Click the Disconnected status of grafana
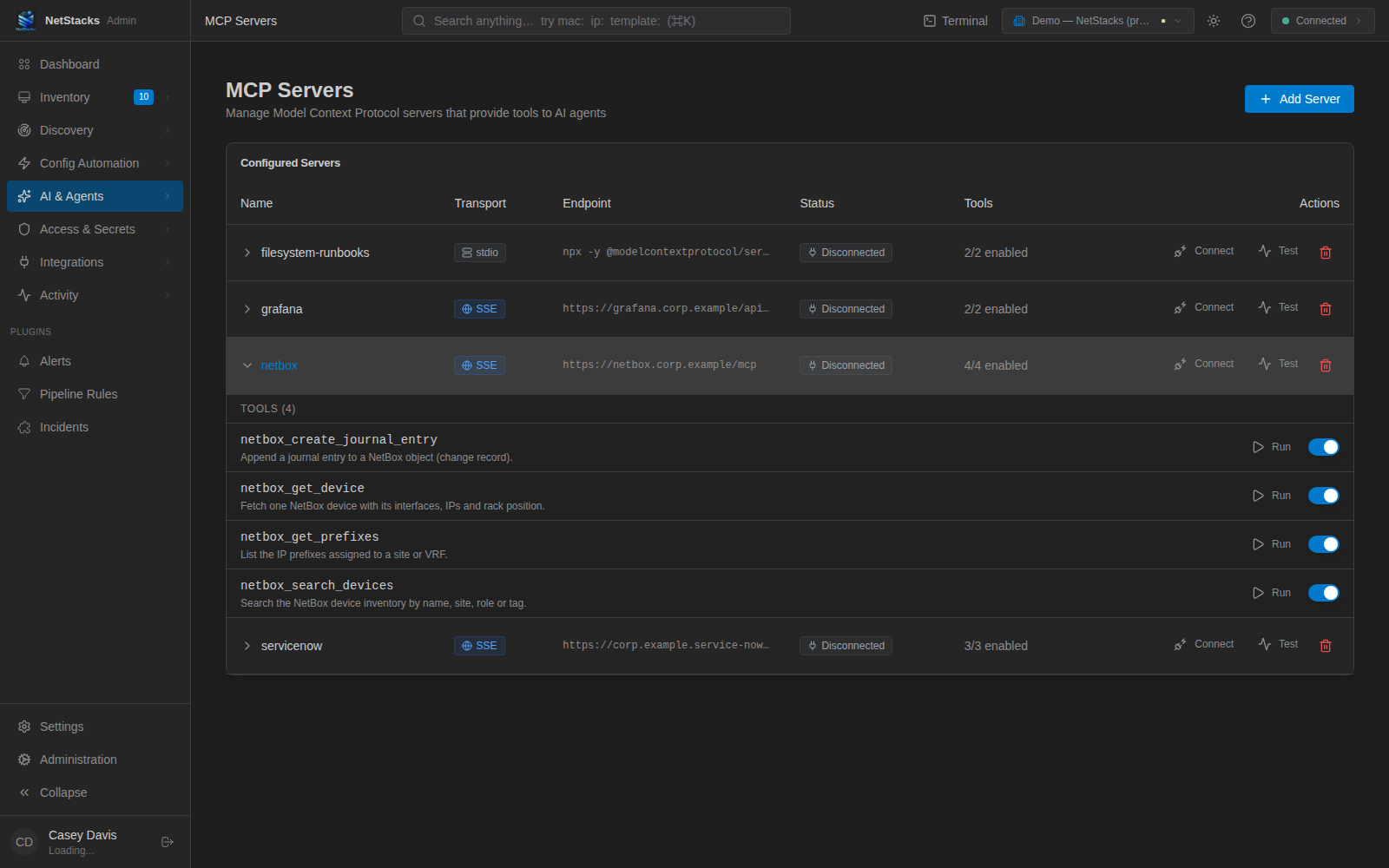 pyautogui.click(x=846, y=309)
